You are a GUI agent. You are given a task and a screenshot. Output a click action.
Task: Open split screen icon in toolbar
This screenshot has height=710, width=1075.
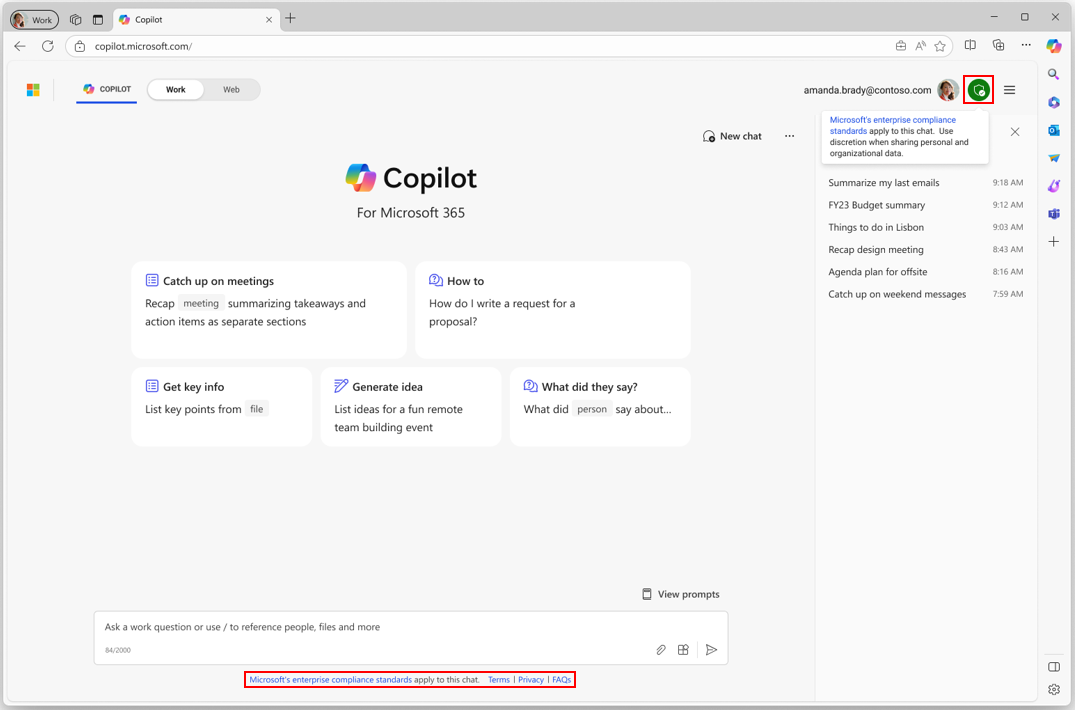click(970, 46)
